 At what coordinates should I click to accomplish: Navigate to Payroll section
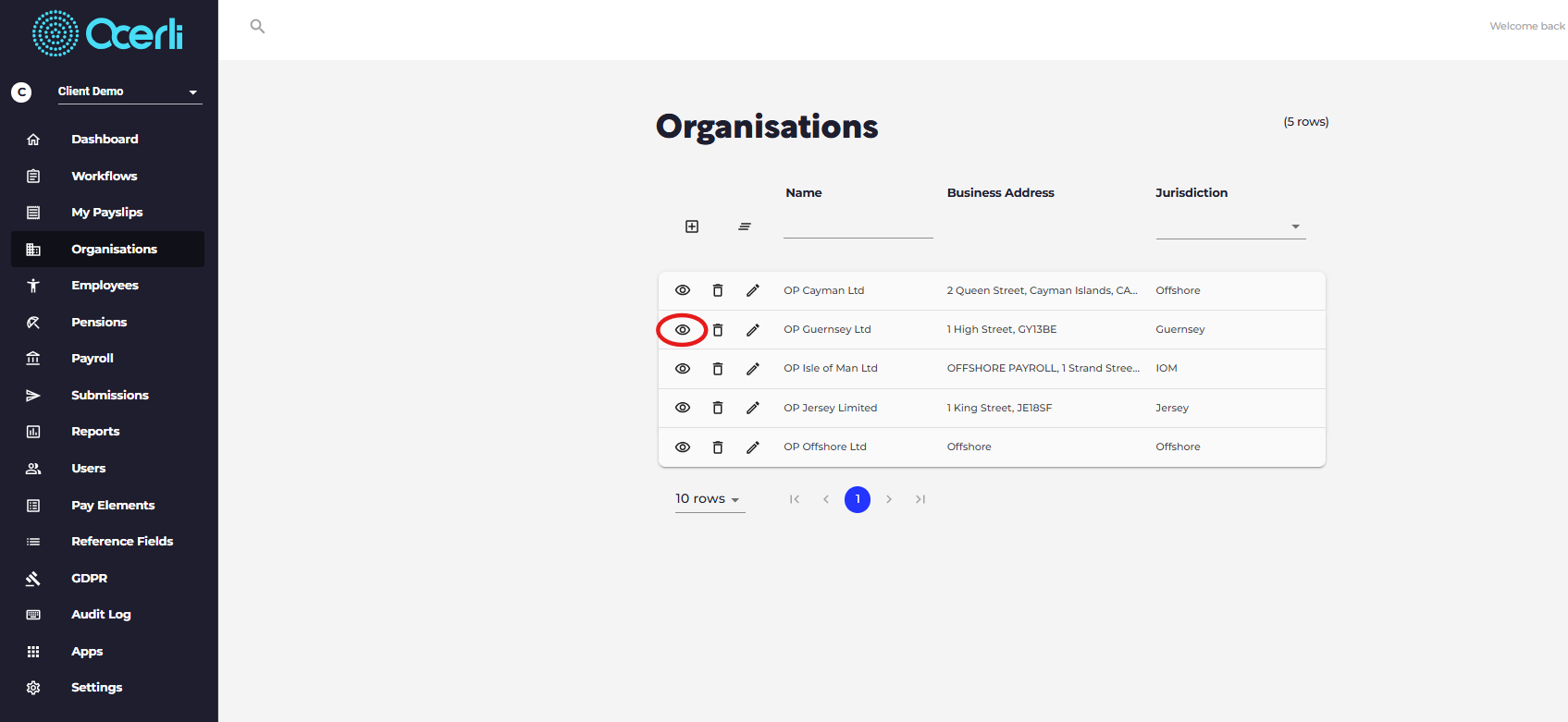[107, 359]
